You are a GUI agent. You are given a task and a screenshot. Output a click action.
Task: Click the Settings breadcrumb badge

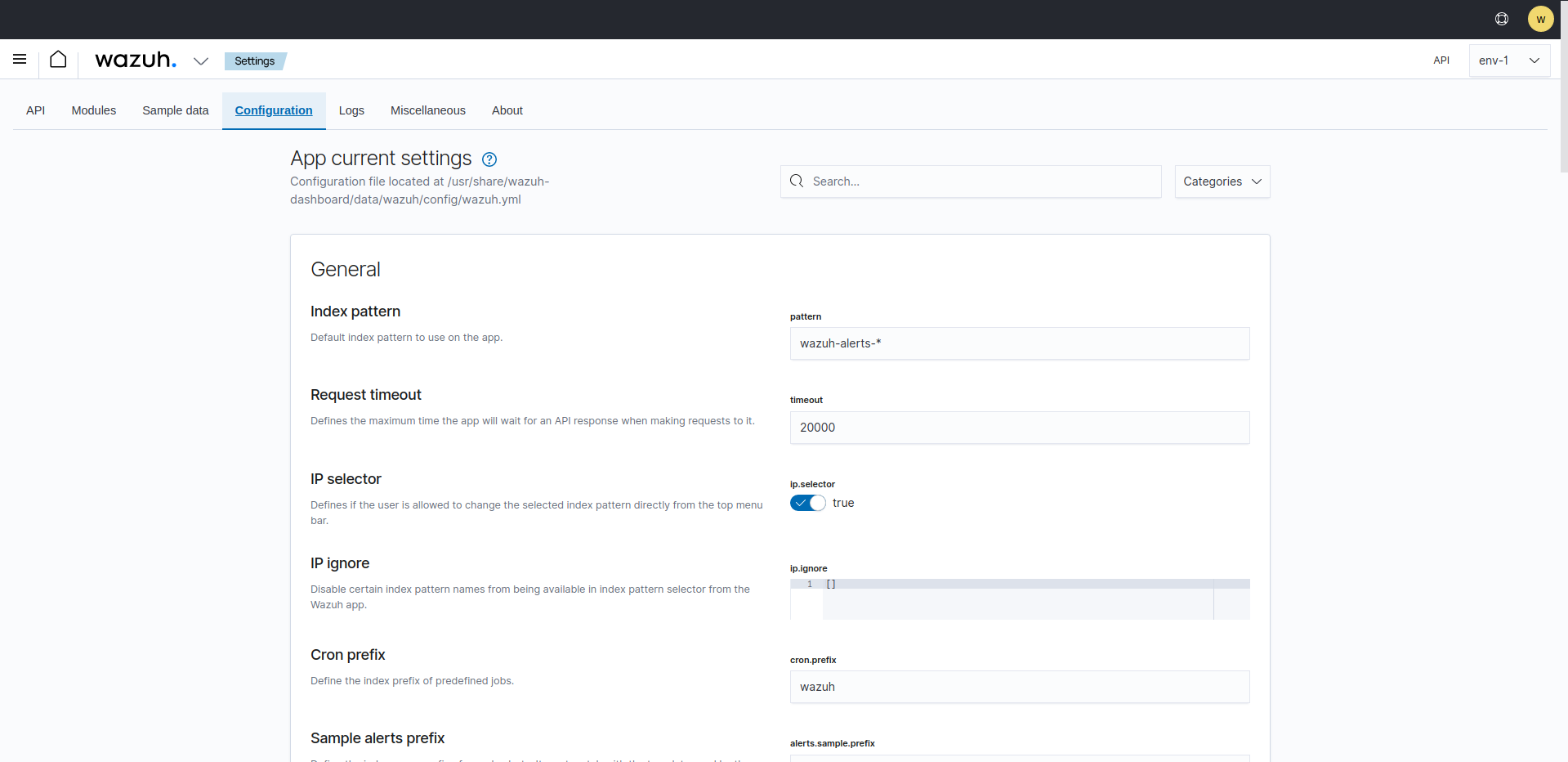click(x=255, y=61)
